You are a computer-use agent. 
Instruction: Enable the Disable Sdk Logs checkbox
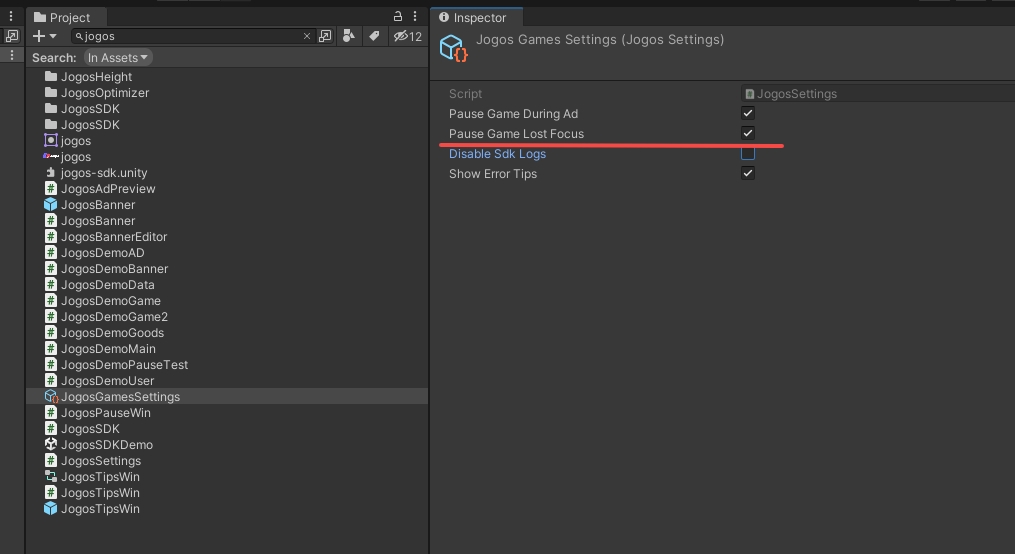click(747, 154)
